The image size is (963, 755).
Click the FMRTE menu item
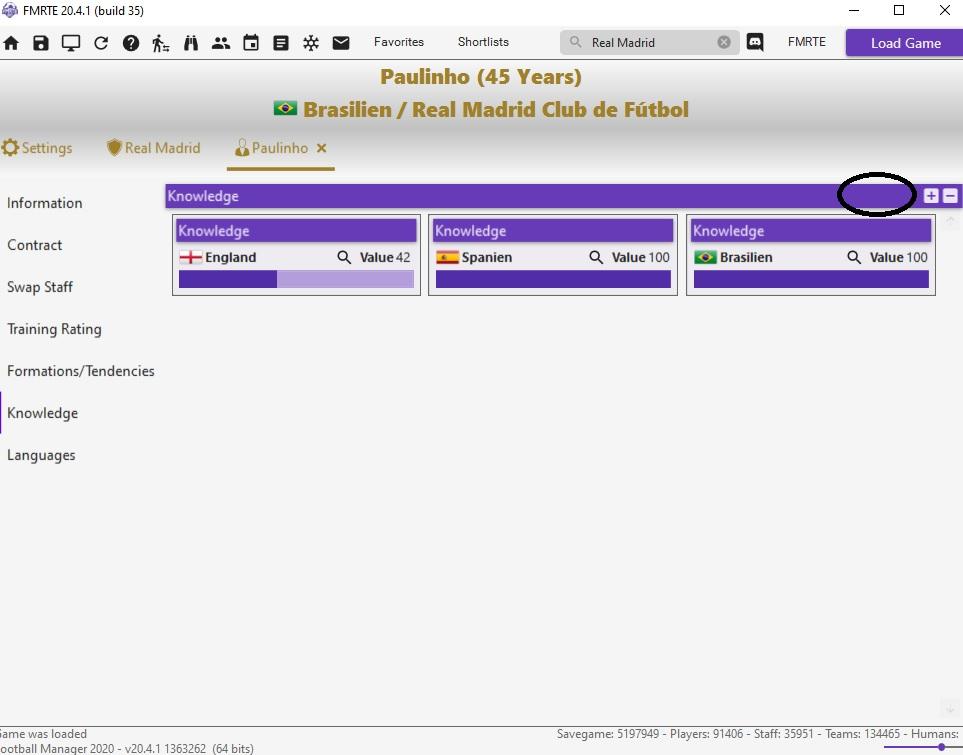click(806, 42)
